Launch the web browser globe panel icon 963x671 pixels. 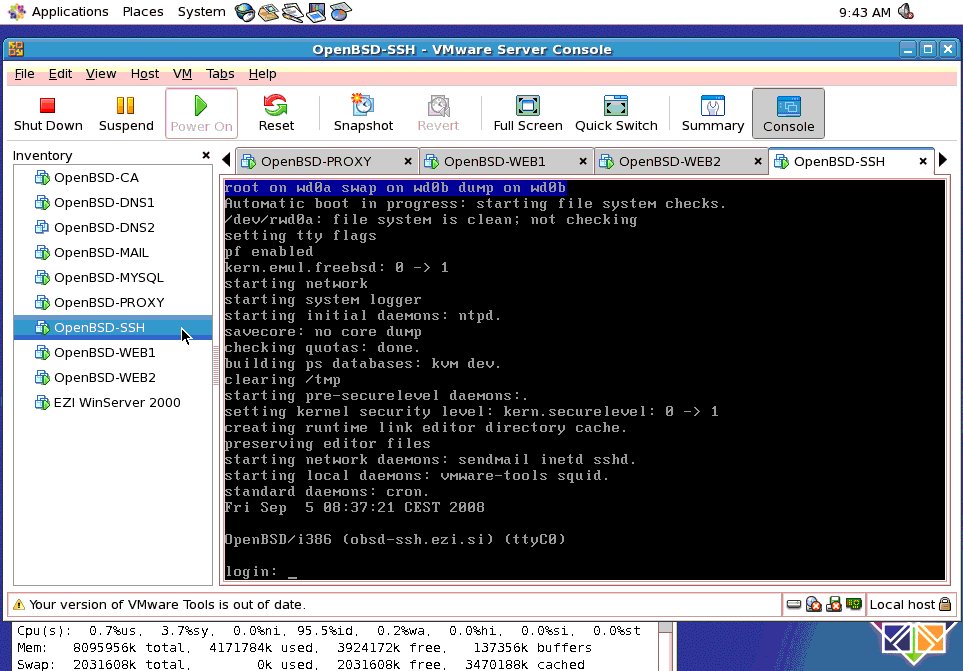245,12
